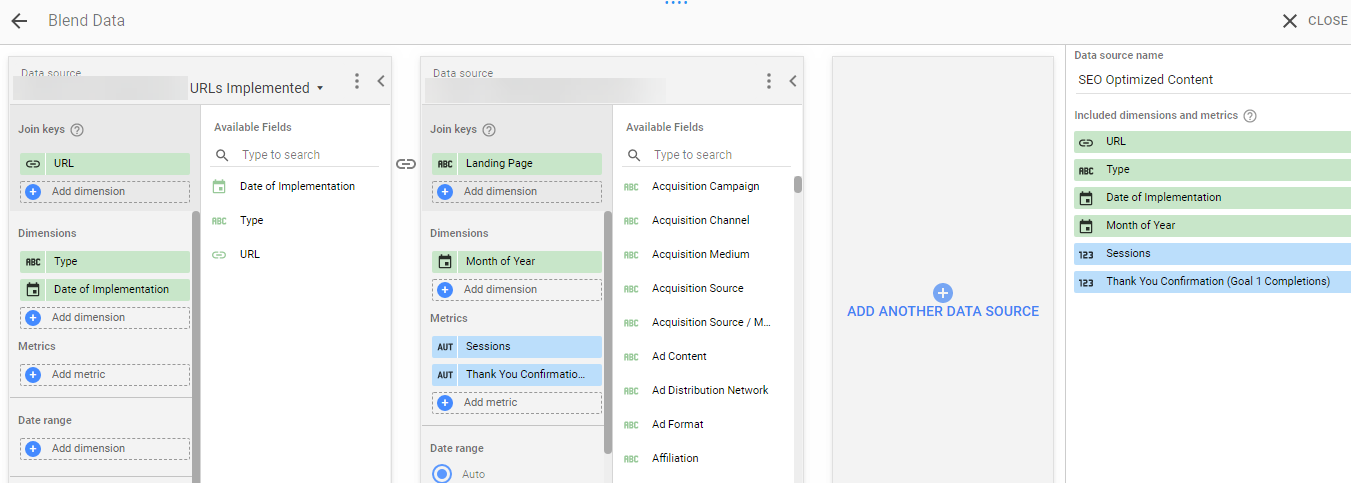Image resolution: width=1351 pixels, height=483 pixels.
Task: Open three-dot menu of second data source
Action: pos(769,81)
